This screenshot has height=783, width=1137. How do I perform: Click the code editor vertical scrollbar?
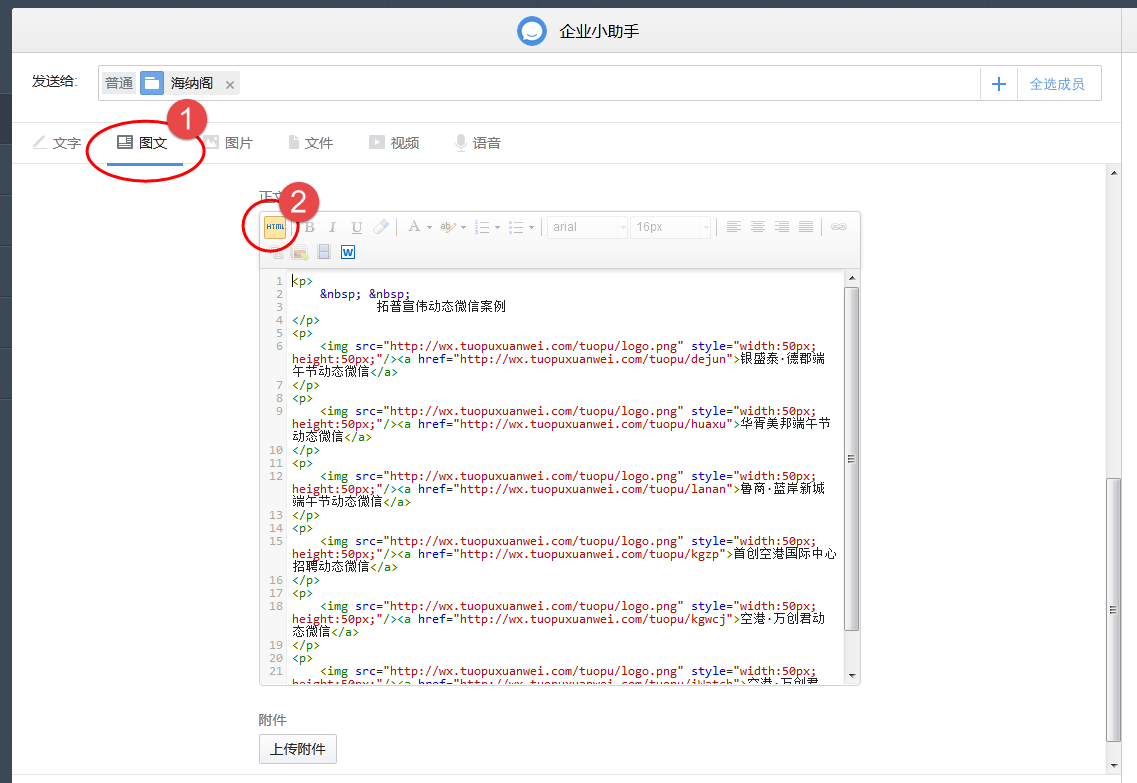point(852,459)
